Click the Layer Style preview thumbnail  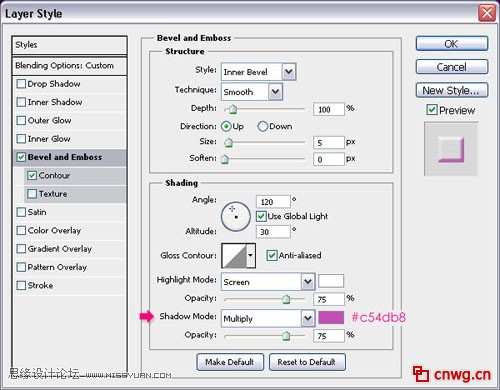[x=451, y=149]
